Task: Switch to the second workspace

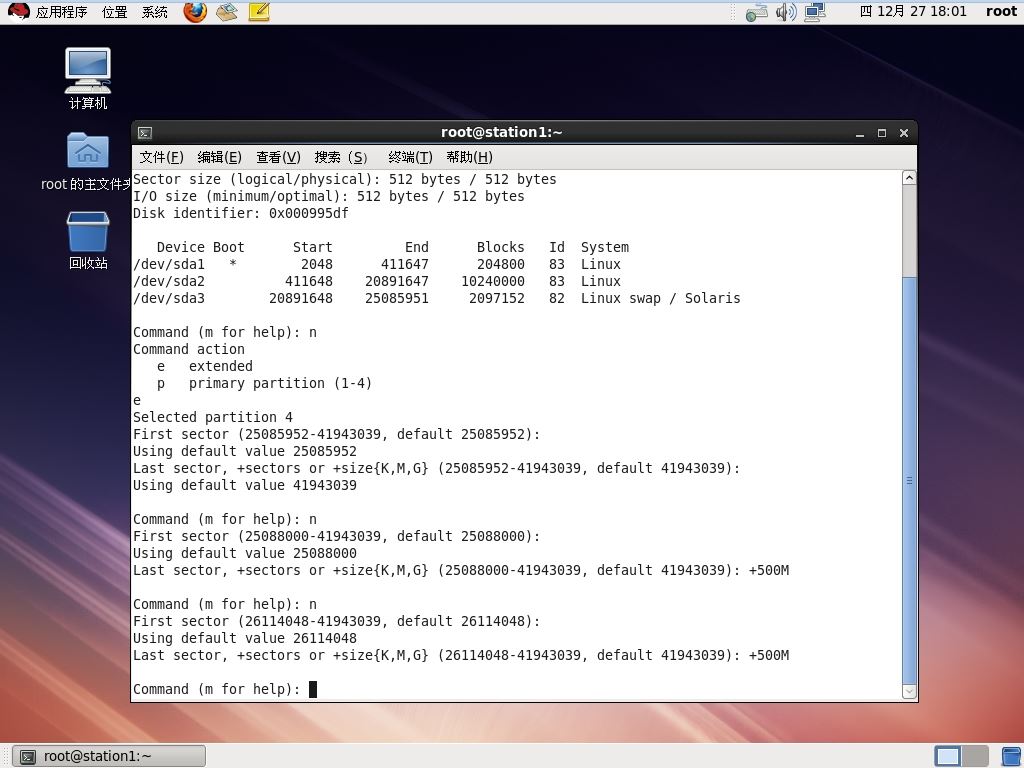Action: 974,756
